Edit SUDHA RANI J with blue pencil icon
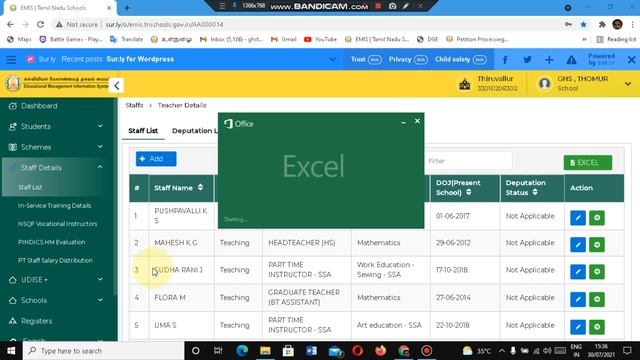The width and height of the screenshot is (640, 360). (x=578, y=272)
